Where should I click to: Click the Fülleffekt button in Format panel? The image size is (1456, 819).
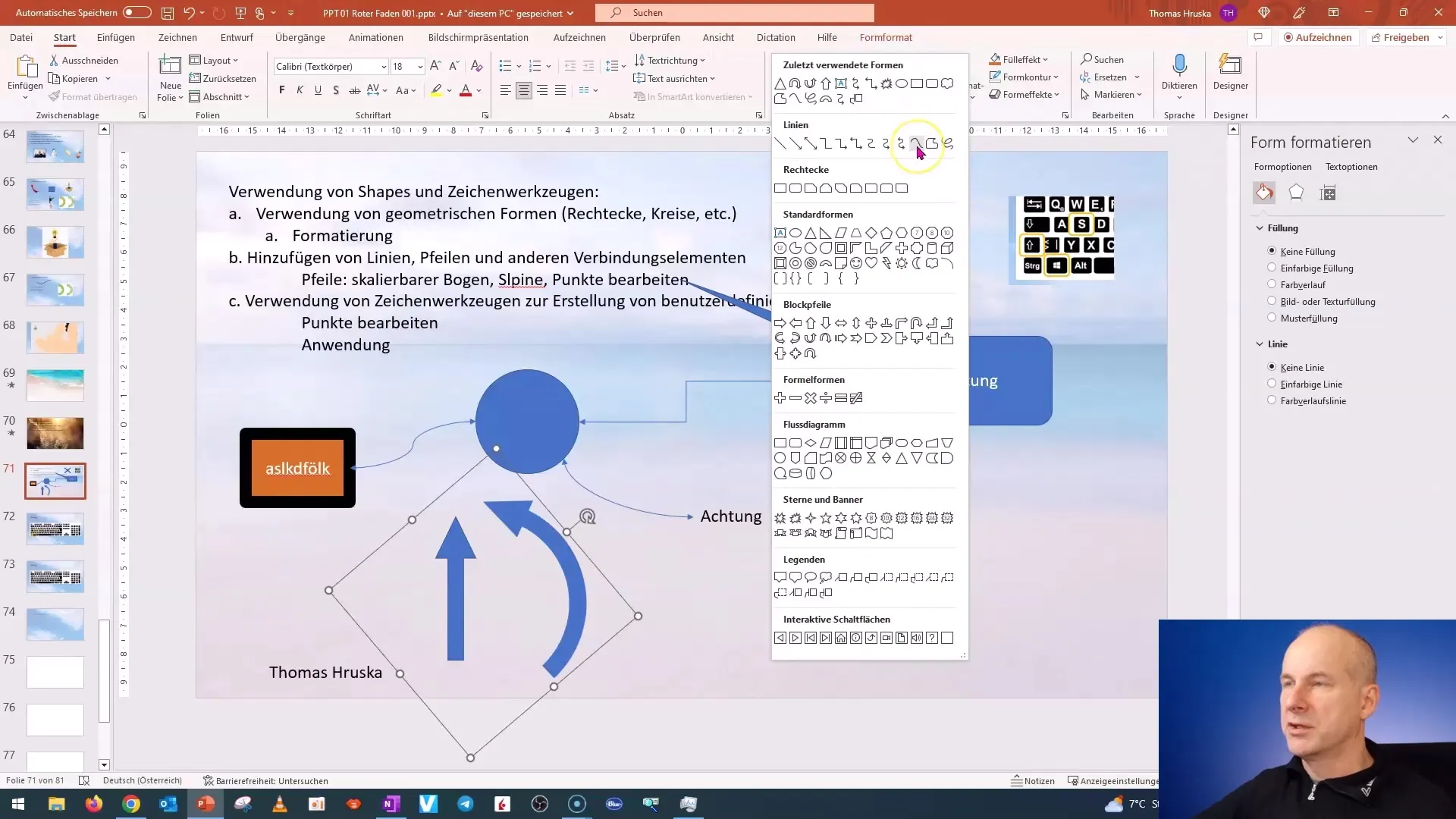[x=1021, y=59]
